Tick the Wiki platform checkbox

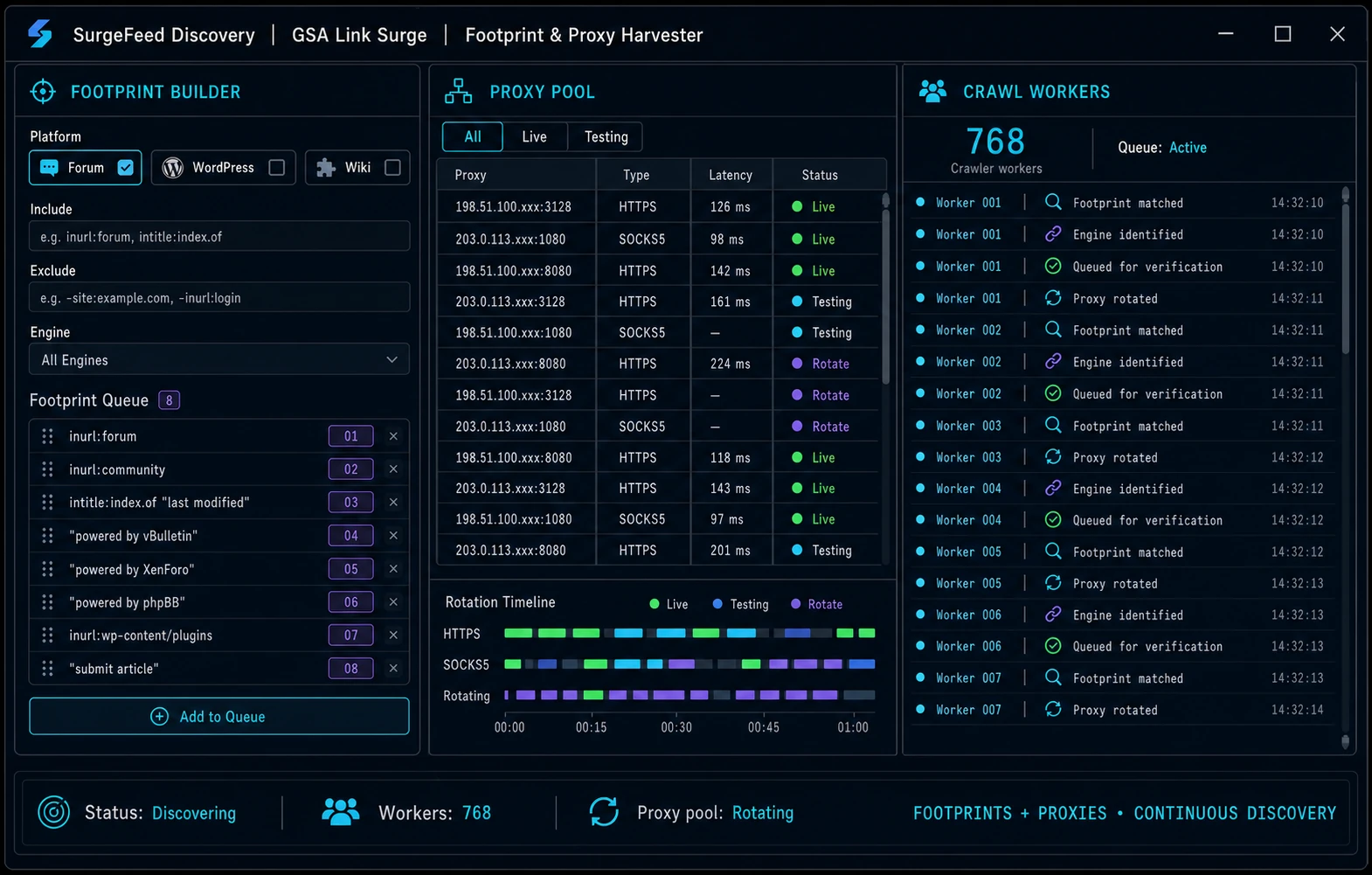pyautogui.click(x=392, y=167)
